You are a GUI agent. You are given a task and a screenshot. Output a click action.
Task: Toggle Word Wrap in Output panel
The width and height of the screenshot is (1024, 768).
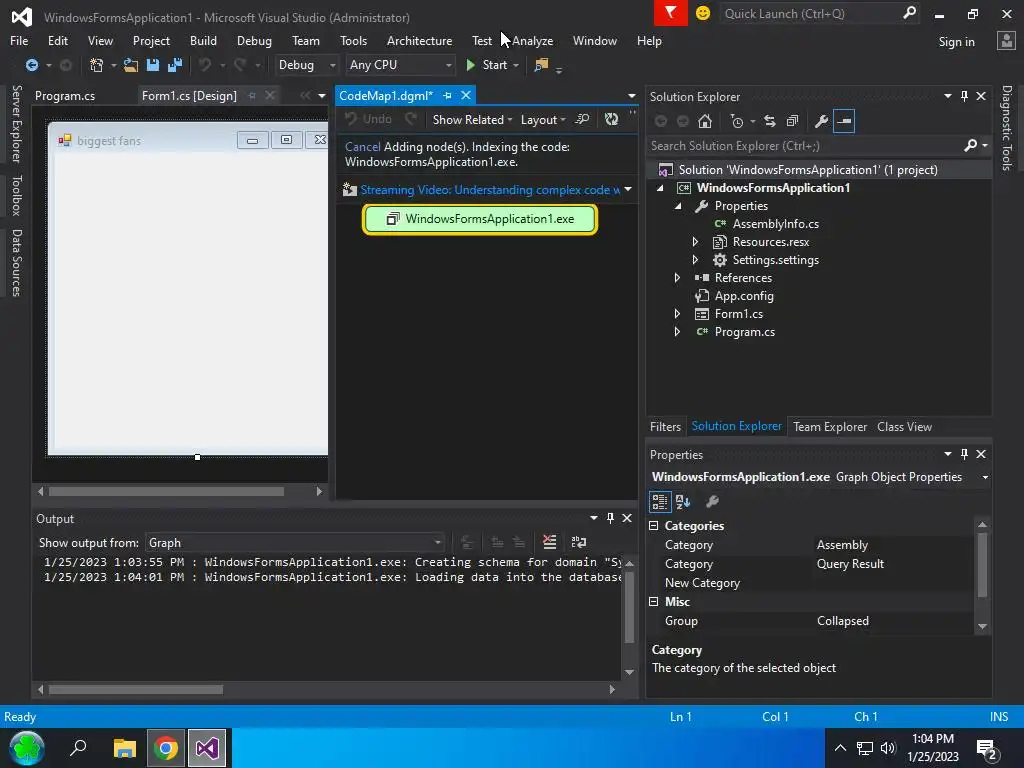579,542
